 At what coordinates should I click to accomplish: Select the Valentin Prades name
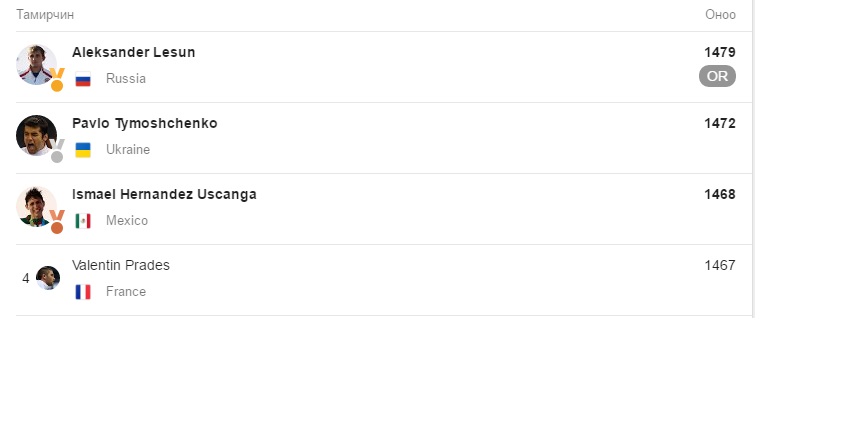point(121,266)
